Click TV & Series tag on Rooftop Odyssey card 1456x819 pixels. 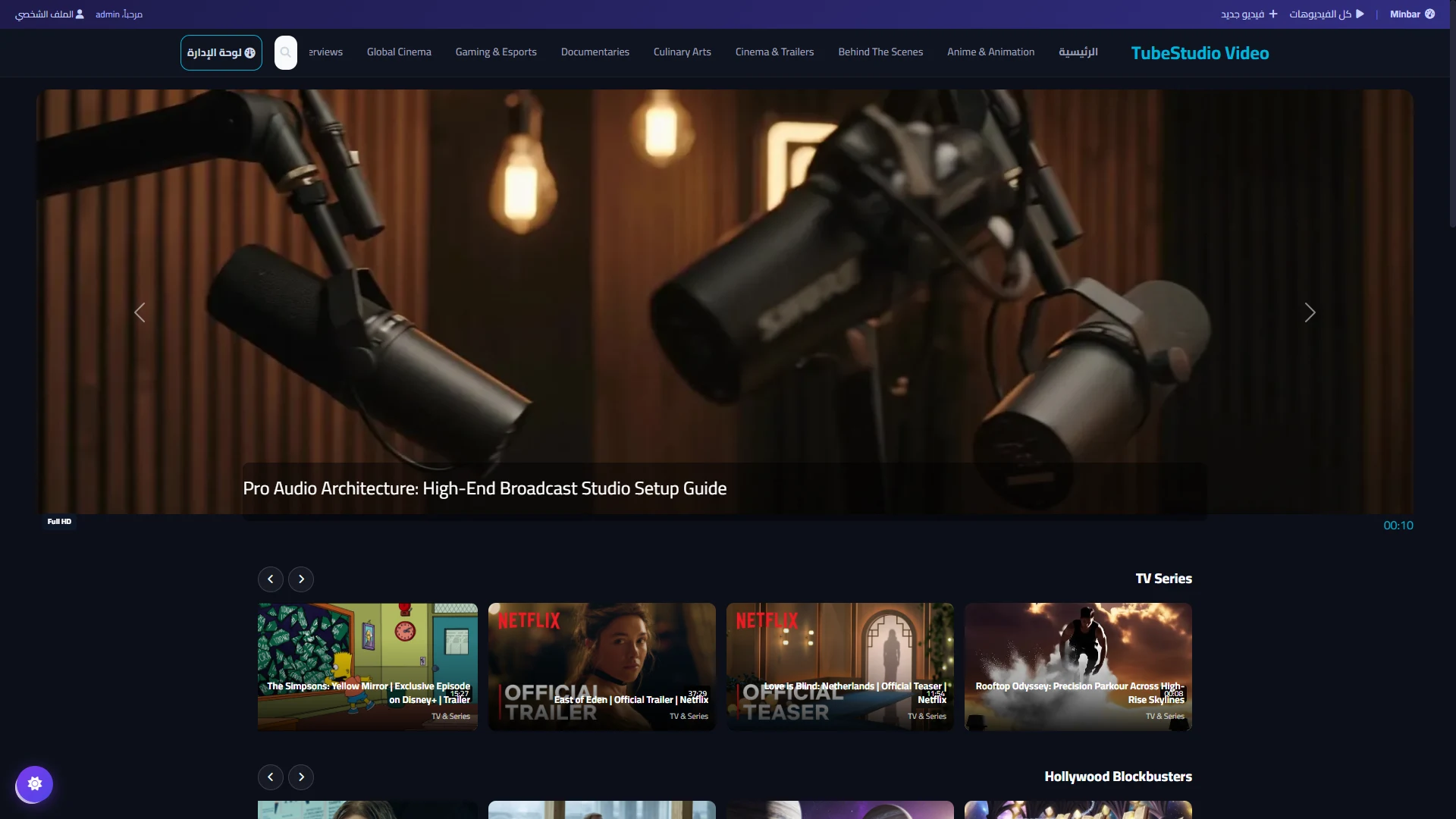pyautogui.click(x=1165, y=717)
